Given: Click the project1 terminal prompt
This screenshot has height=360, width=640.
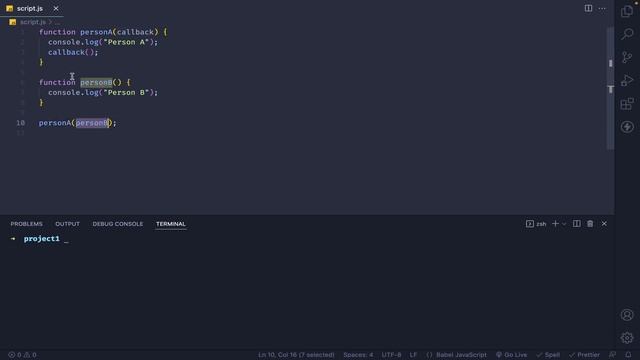Looking at the screenshot, I should click(41, 239).
